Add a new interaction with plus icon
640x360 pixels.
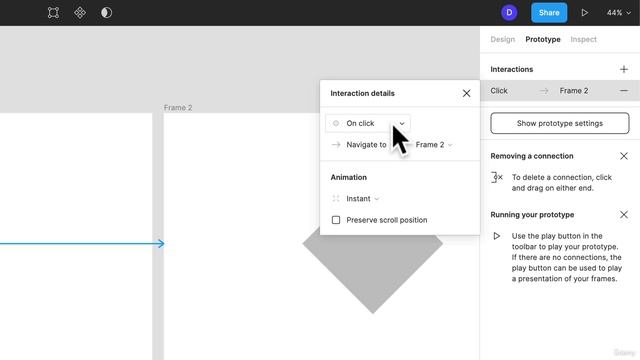click(x=623, y=69)
